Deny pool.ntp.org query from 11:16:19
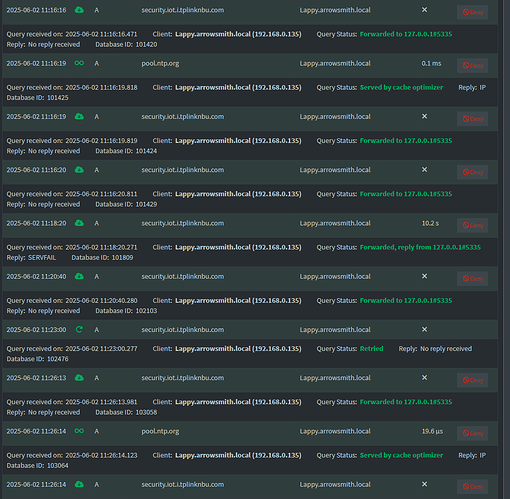Screen dimensions: 510x499 coord(472,65)
